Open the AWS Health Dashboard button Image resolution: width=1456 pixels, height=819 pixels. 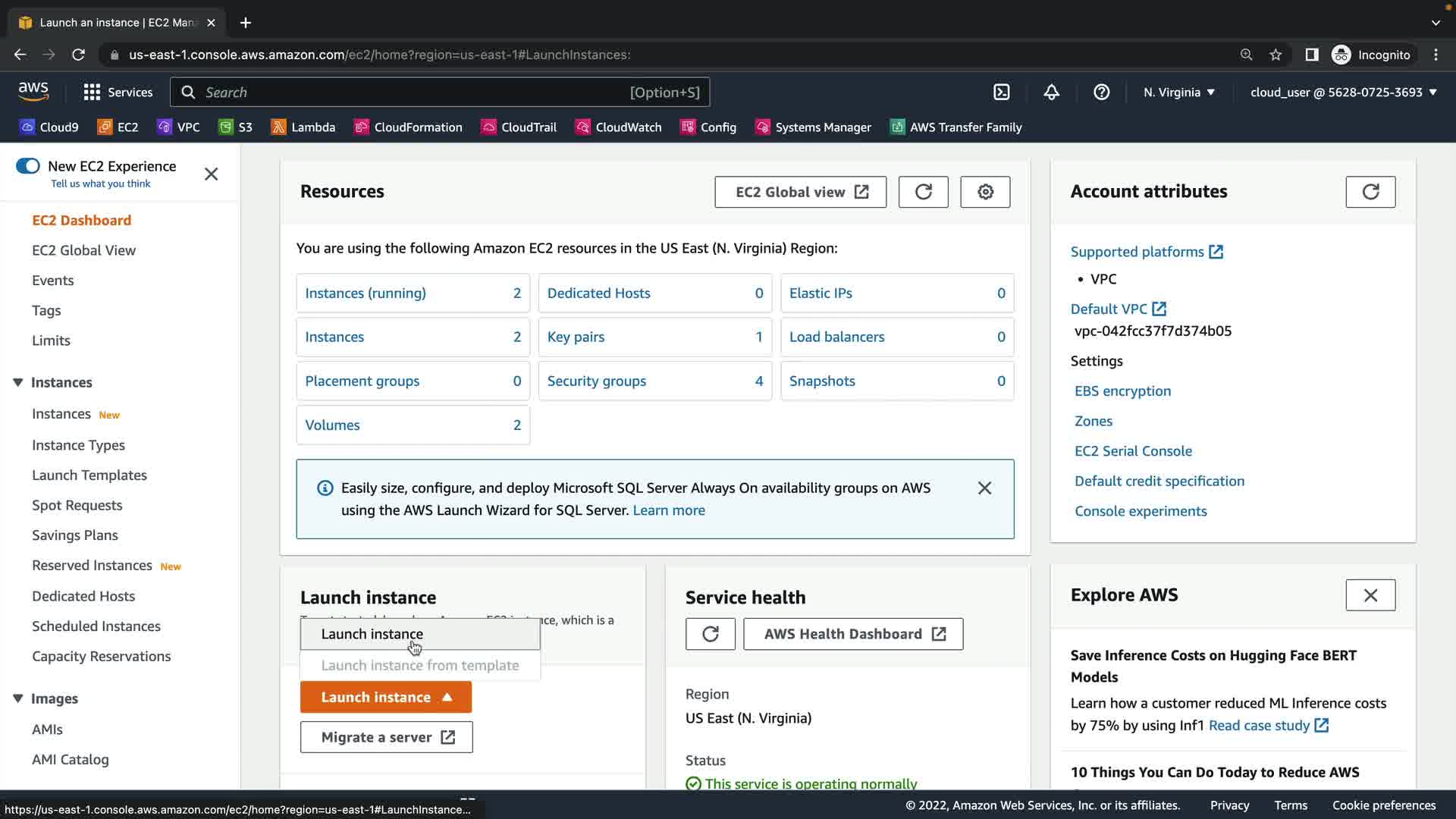853,634
